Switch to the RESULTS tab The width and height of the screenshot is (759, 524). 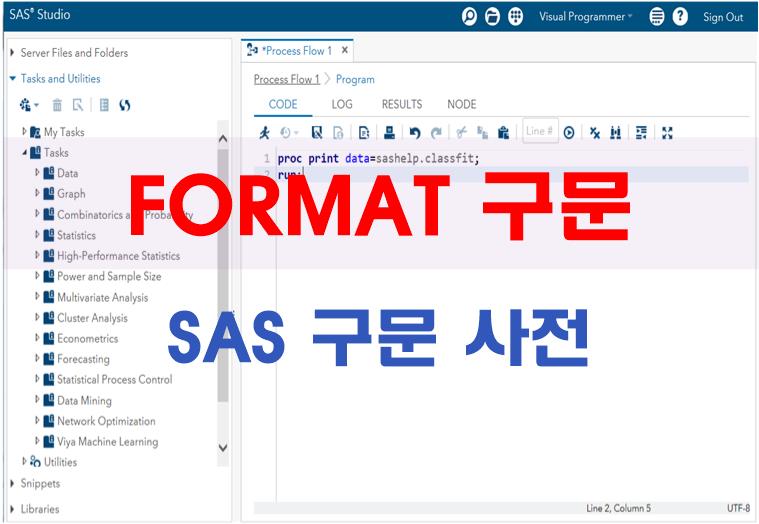[x=402, y=104]
